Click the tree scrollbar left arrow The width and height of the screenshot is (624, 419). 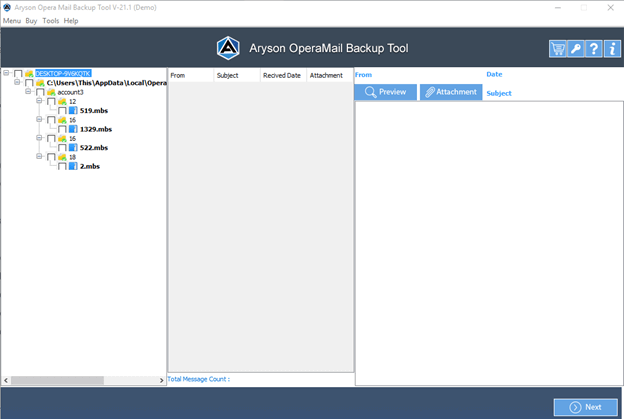(x=6, y=380)
